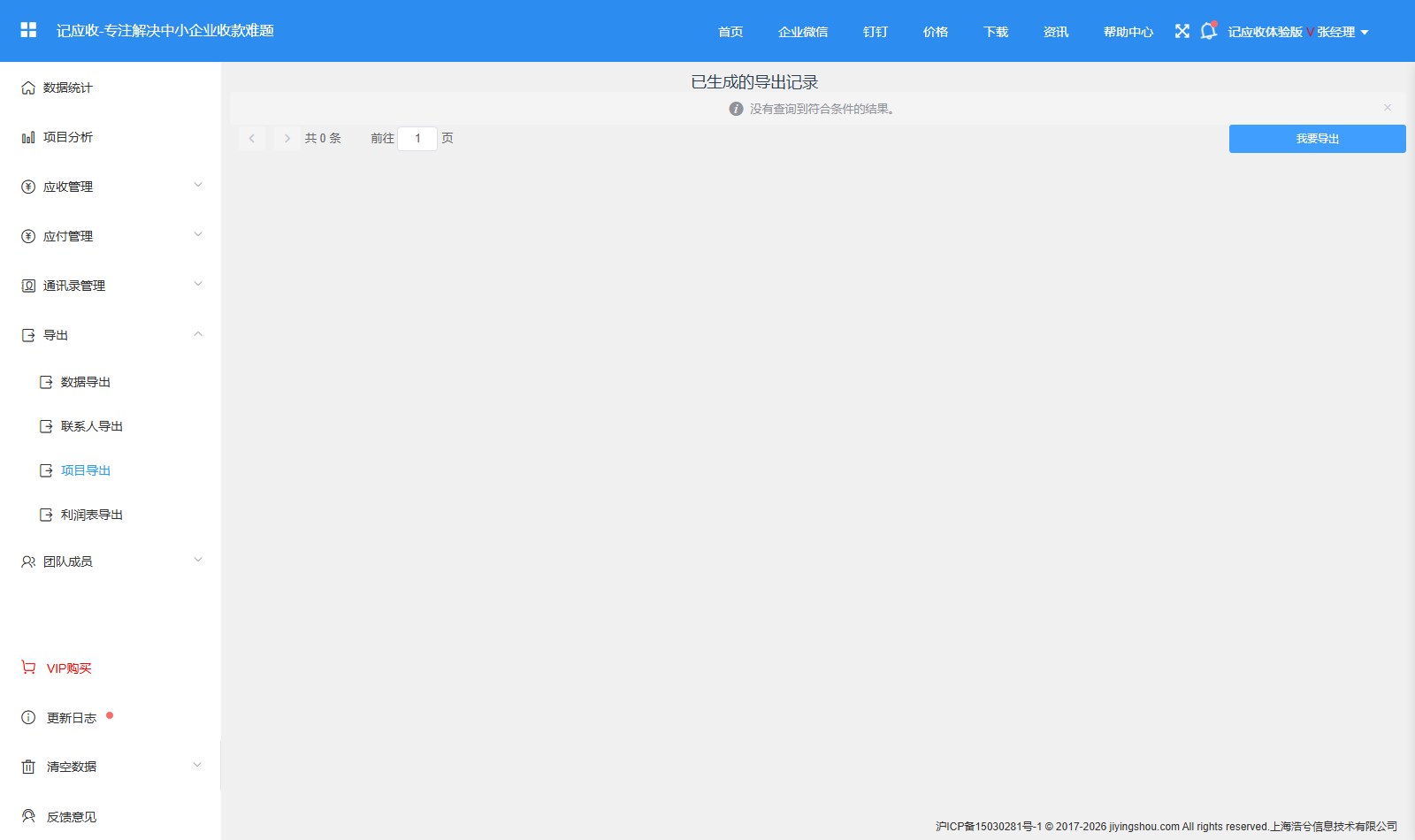Click the 利润表导出 export icon
Screen dimensions: 1415x840
pos(46,515)
